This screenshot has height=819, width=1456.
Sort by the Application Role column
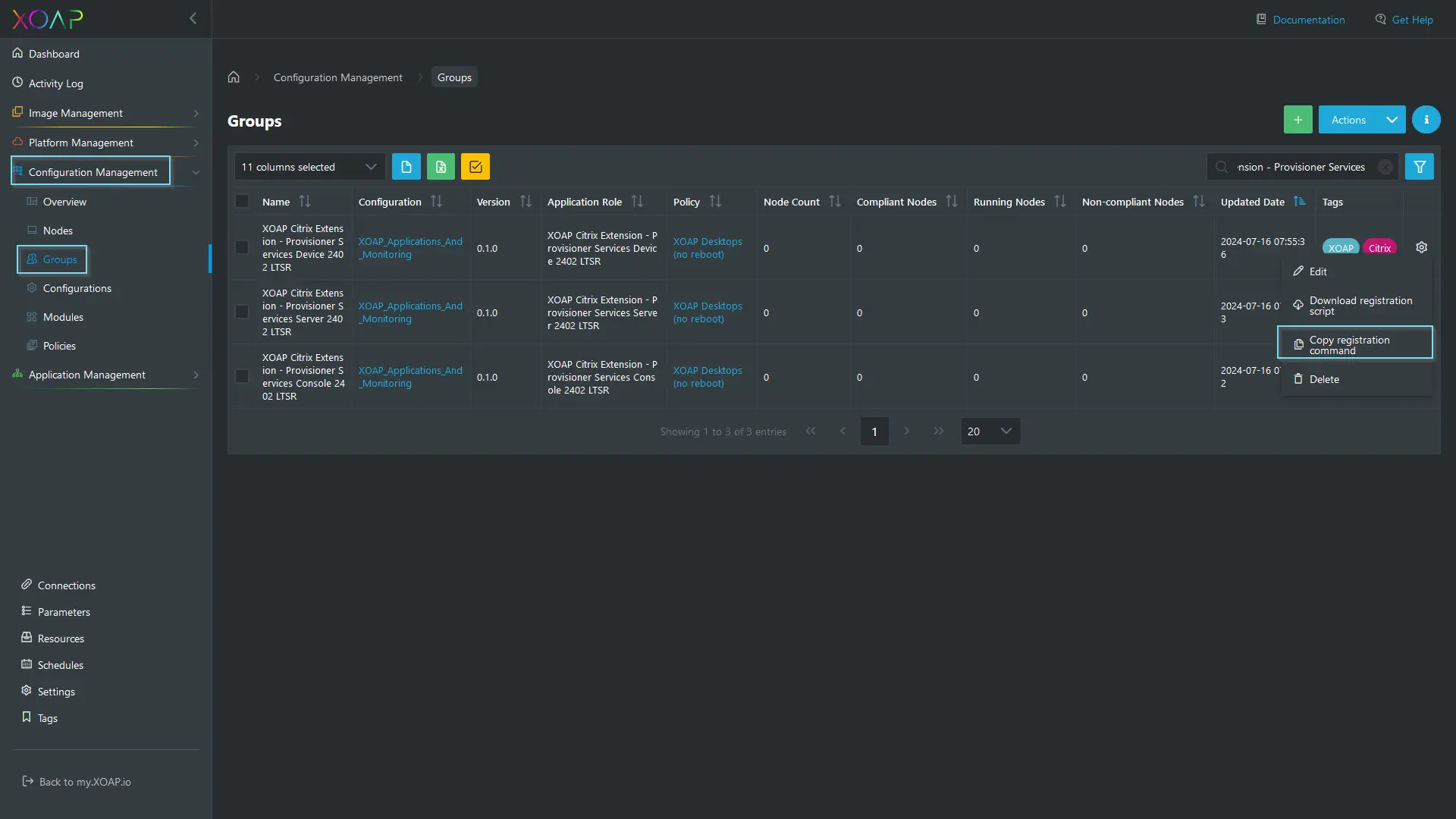(637, 202)
